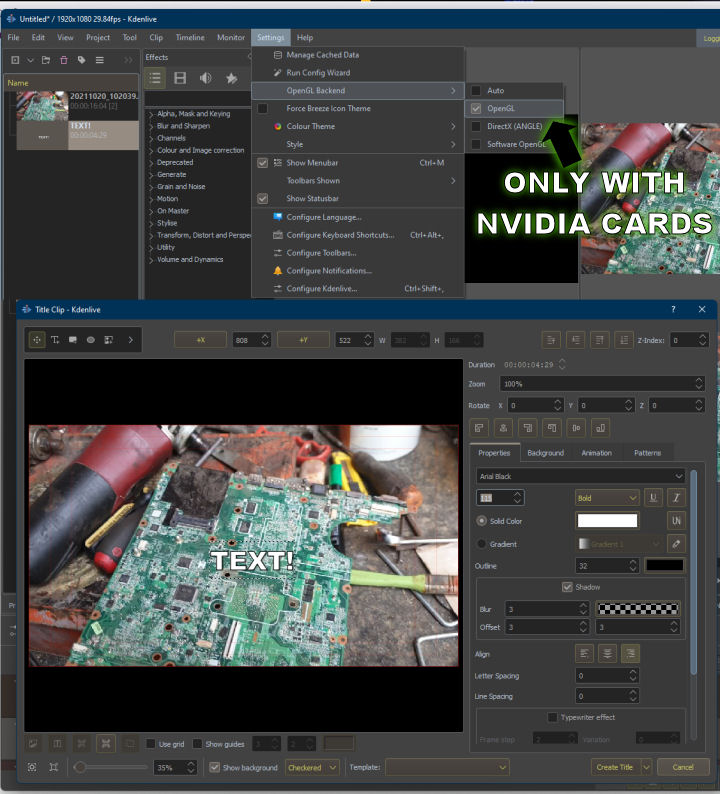
Task: Open the Zoom 100% combo box
Action: 602,384
